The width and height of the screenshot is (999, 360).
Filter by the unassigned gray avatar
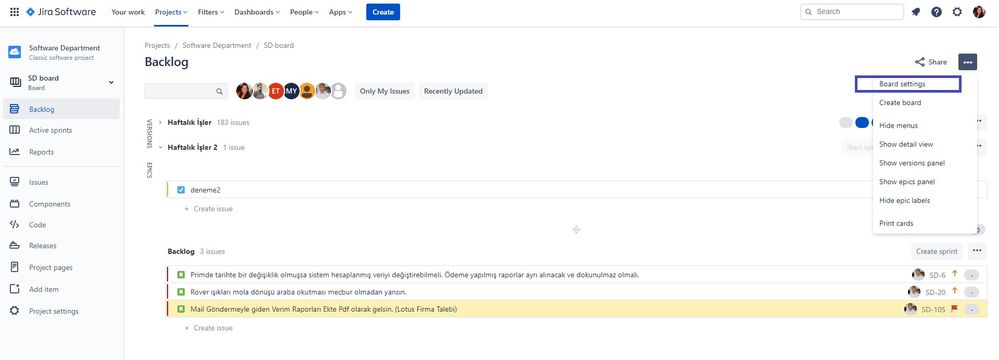338,91
